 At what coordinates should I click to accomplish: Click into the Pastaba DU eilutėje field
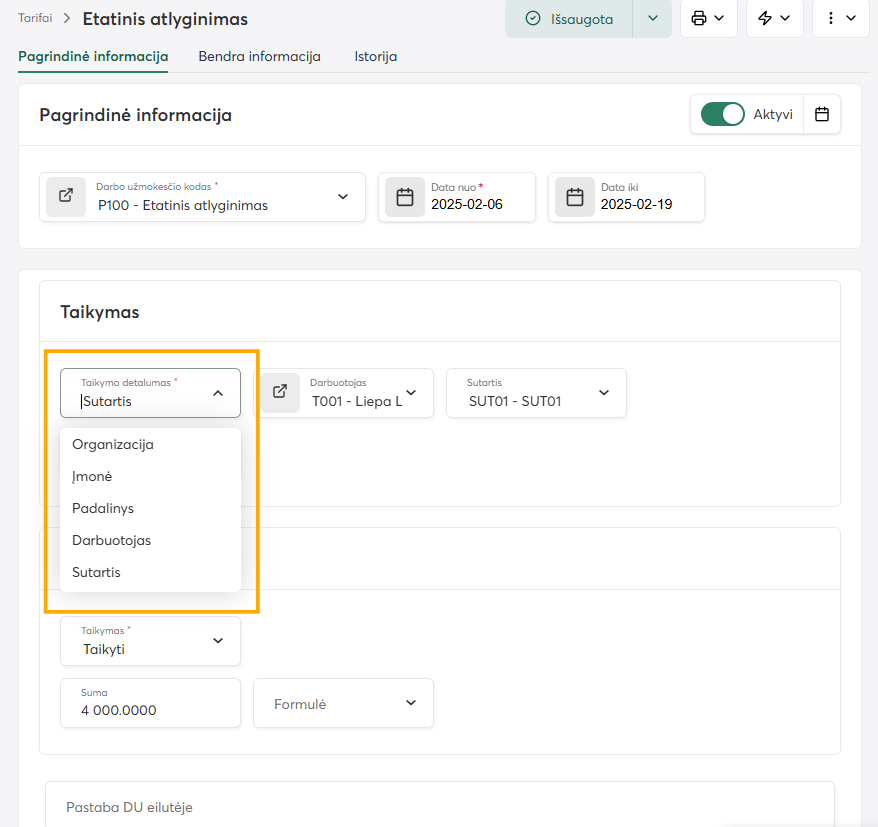440,805
